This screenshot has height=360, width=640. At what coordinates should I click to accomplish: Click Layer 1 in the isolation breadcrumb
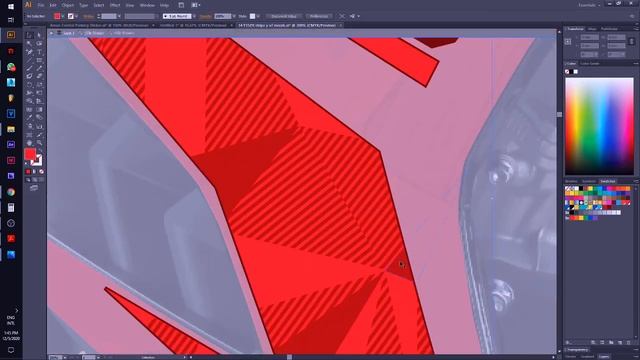point(69,33)
